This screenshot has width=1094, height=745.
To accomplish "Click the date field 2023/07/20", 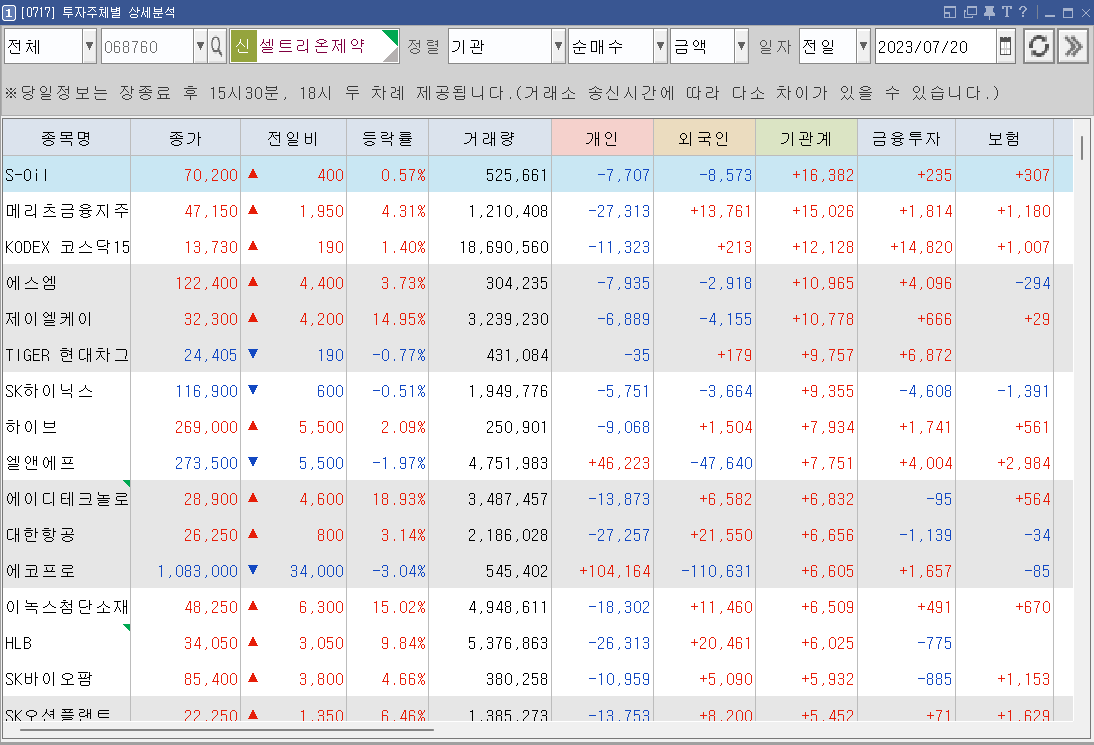I will coord(936,47).
